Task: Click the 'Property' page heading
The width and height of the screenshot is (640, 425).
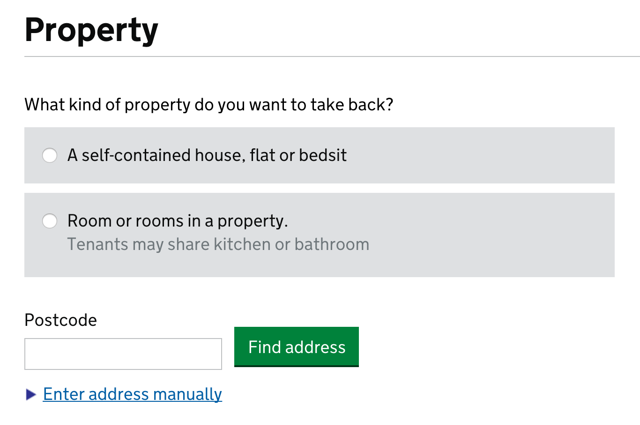Action: tap(91, 30)
